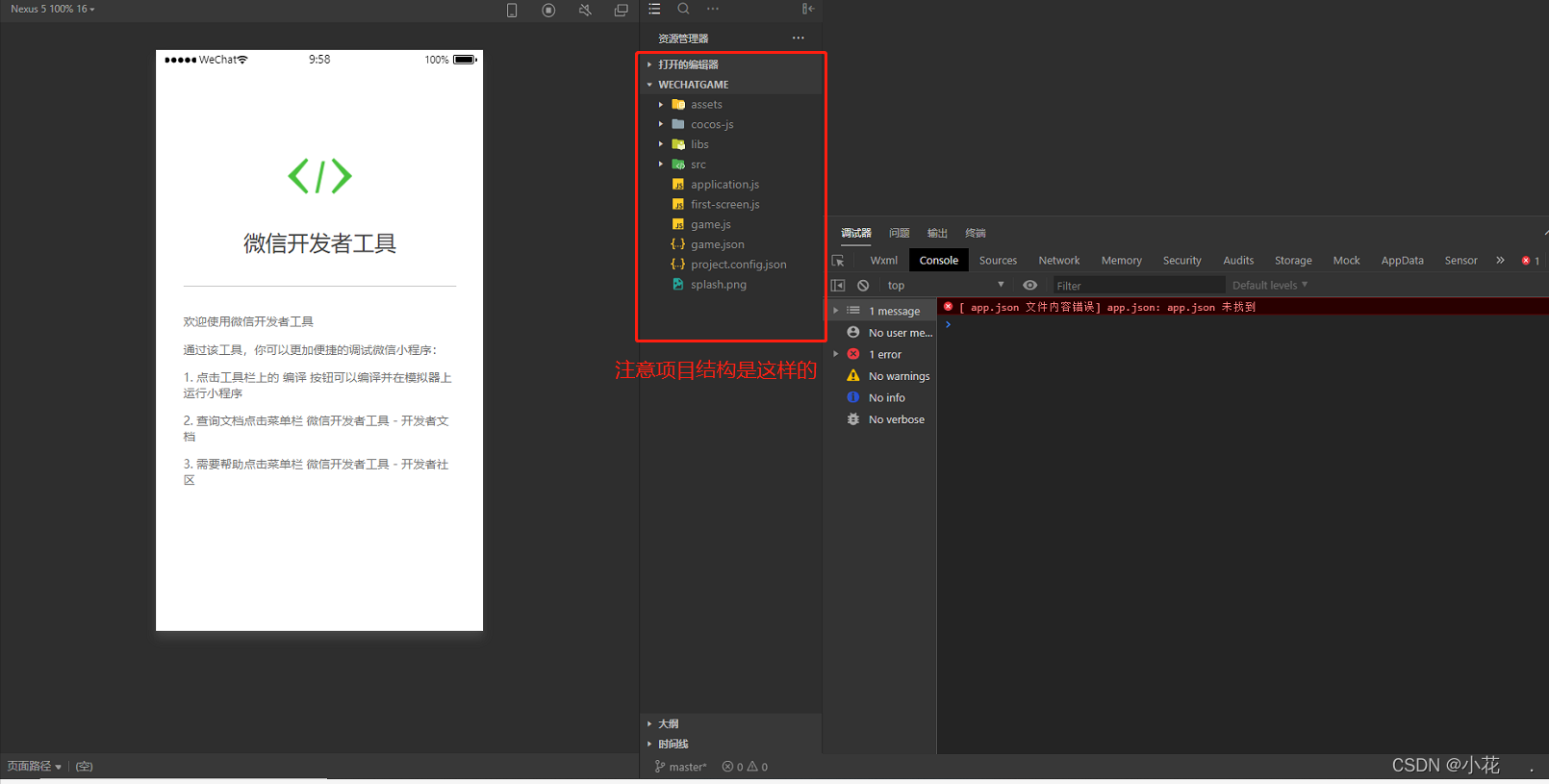1549x784 pixels.
Task: Click the search icon above the explorer
Action: (x=683, y=9)
